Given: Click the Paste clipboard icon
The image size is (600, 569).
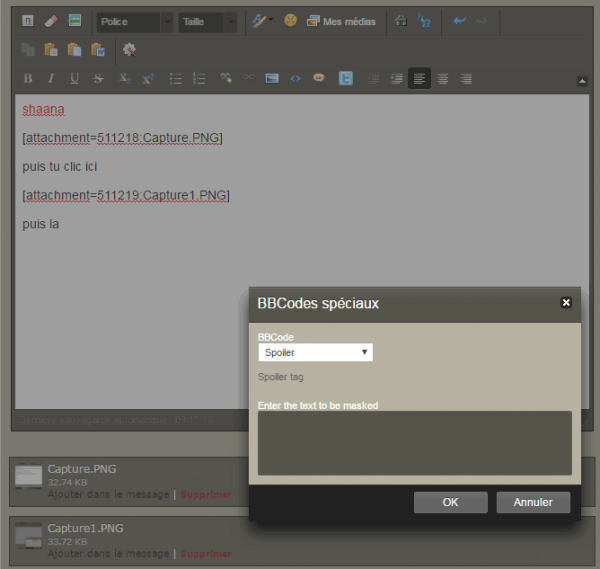Looking at the screenshot, I should click(51, 50).
